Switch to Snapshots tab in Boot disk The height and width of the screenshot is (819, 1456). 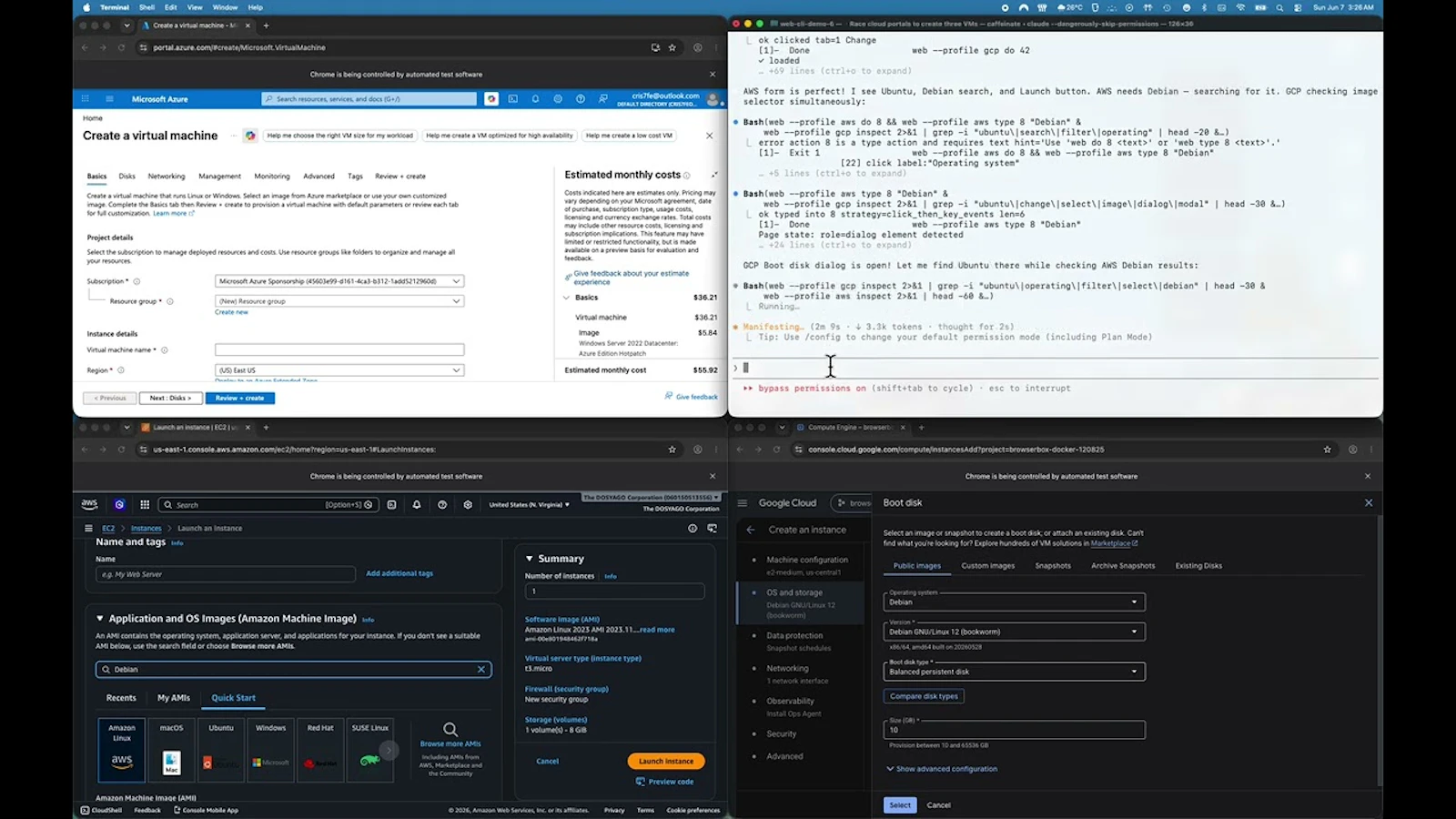(1053, 566)
